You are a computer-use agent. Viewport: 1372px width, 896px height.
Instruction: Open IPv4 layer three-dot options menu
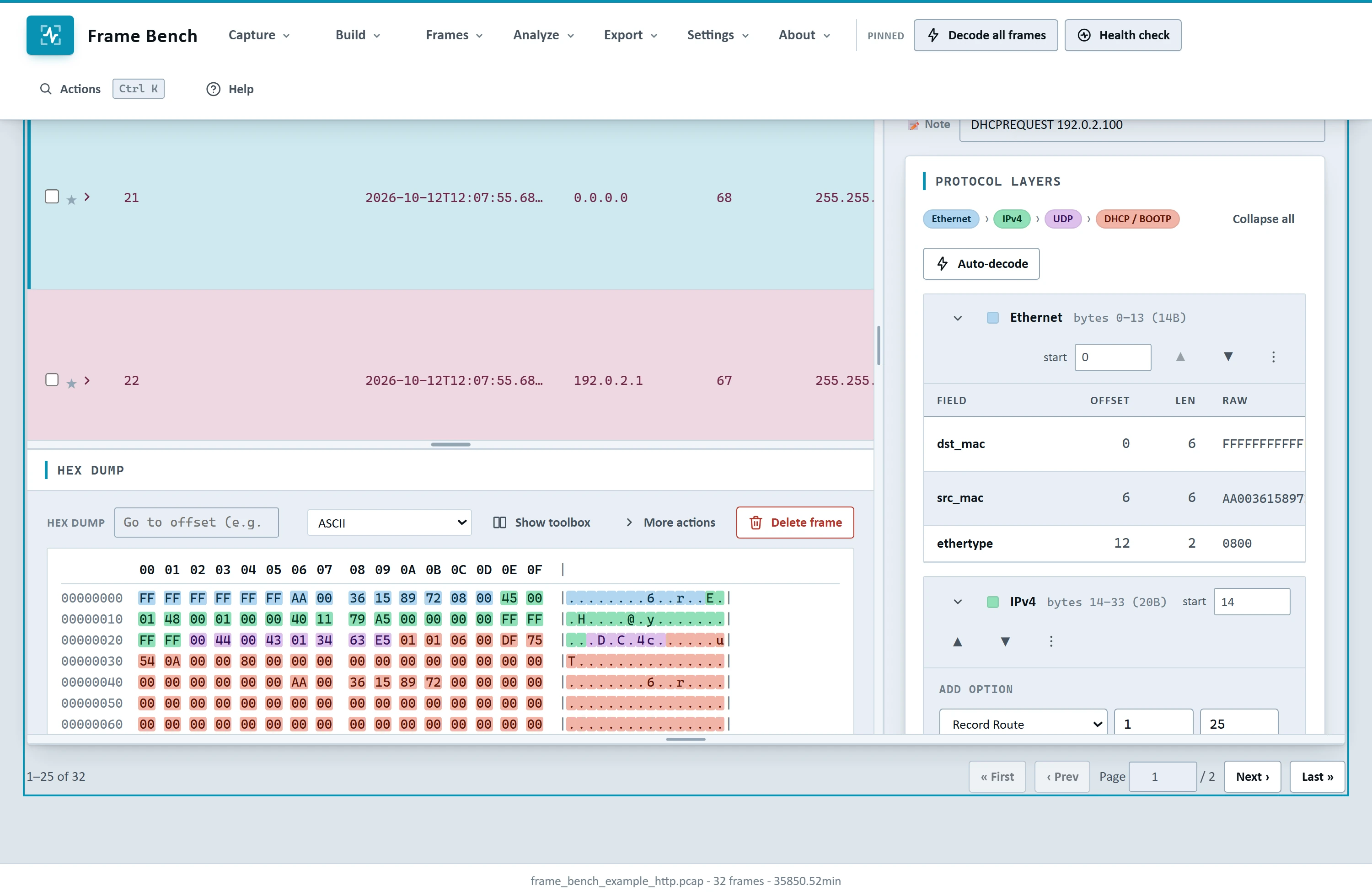pyautogui.click(x=1051, y=641)
